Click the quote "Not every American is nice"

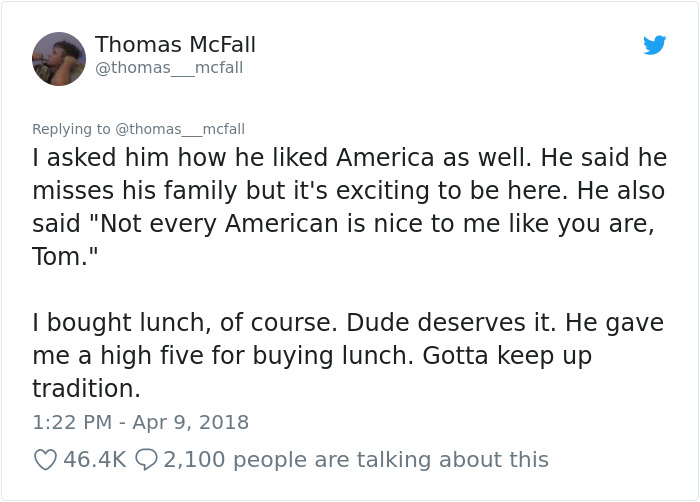(x=300, y=224)
